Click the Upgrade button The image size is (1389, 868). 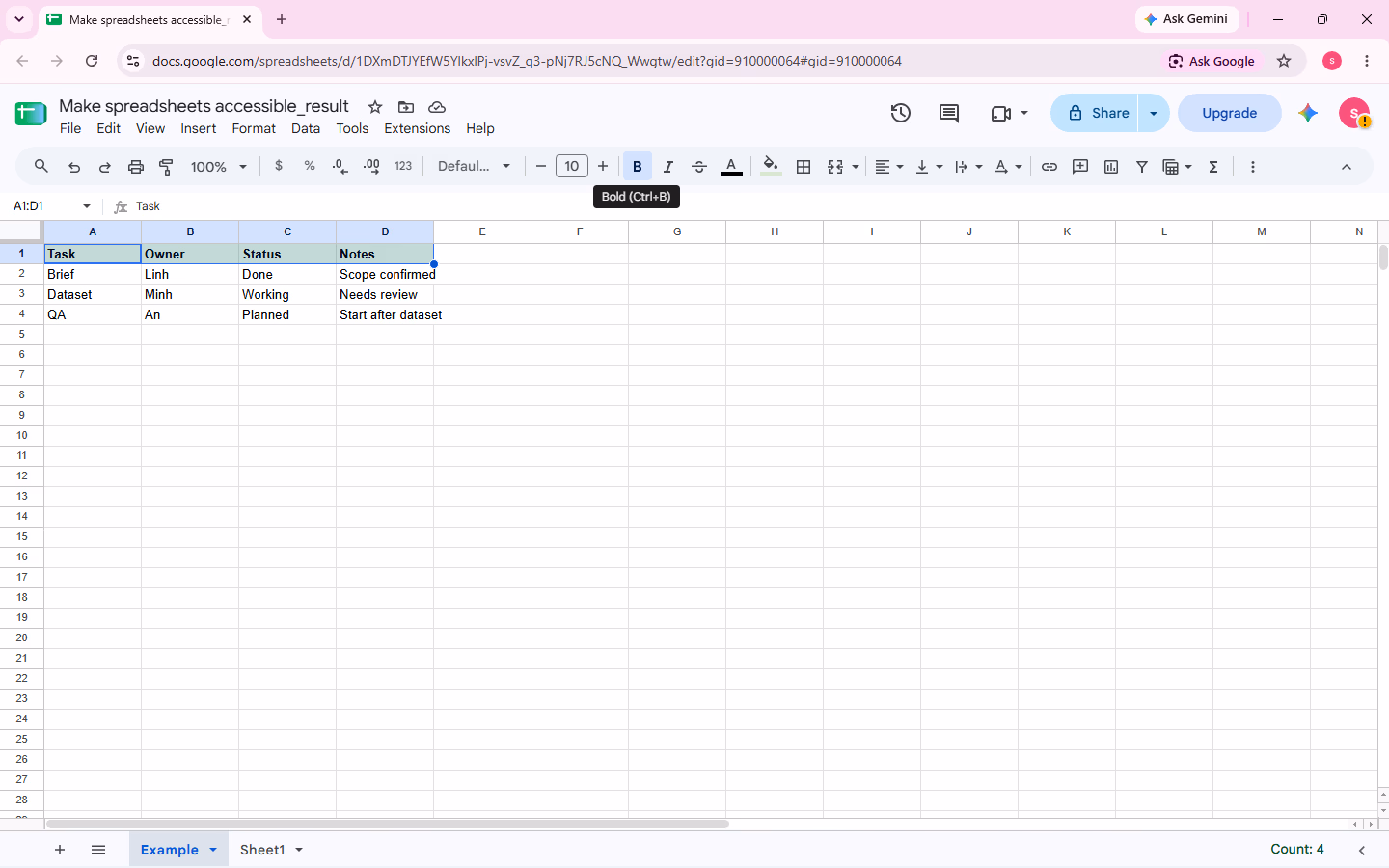(x=1230, y=113)
